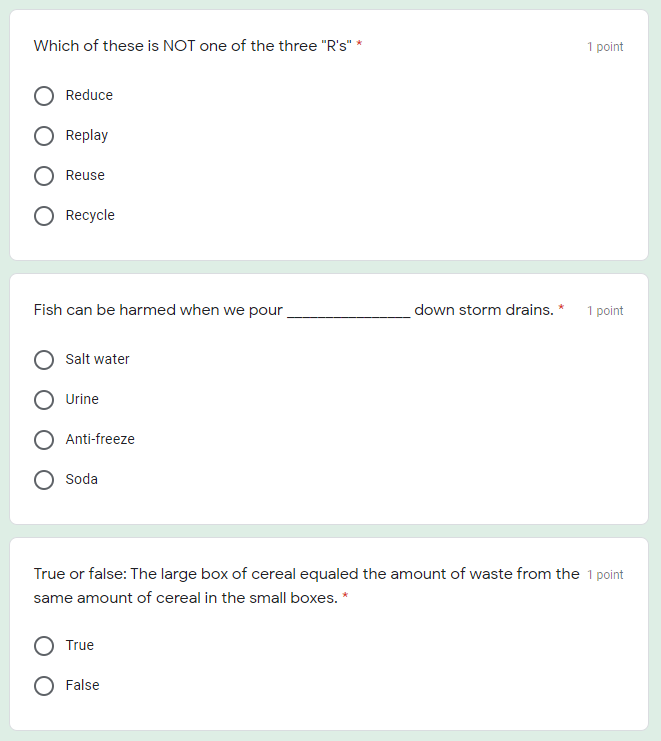This screenshot has height=741, width=661.
Task: Click the required asterisk after the three "R's" question
Action: click(x=359, y=46)
